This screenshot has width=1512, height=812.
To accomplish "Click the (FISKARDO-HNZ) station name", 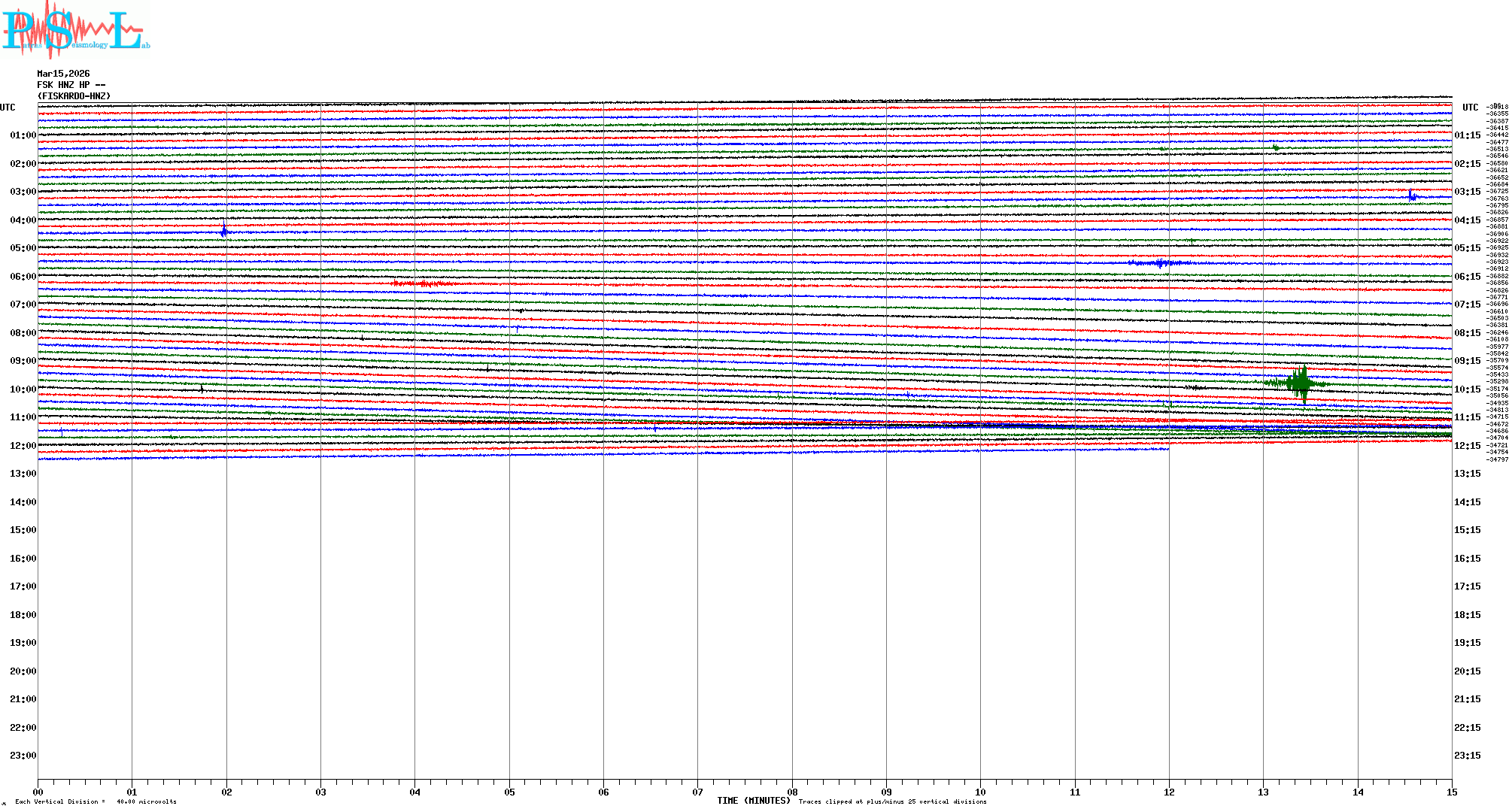I will 74,96.
